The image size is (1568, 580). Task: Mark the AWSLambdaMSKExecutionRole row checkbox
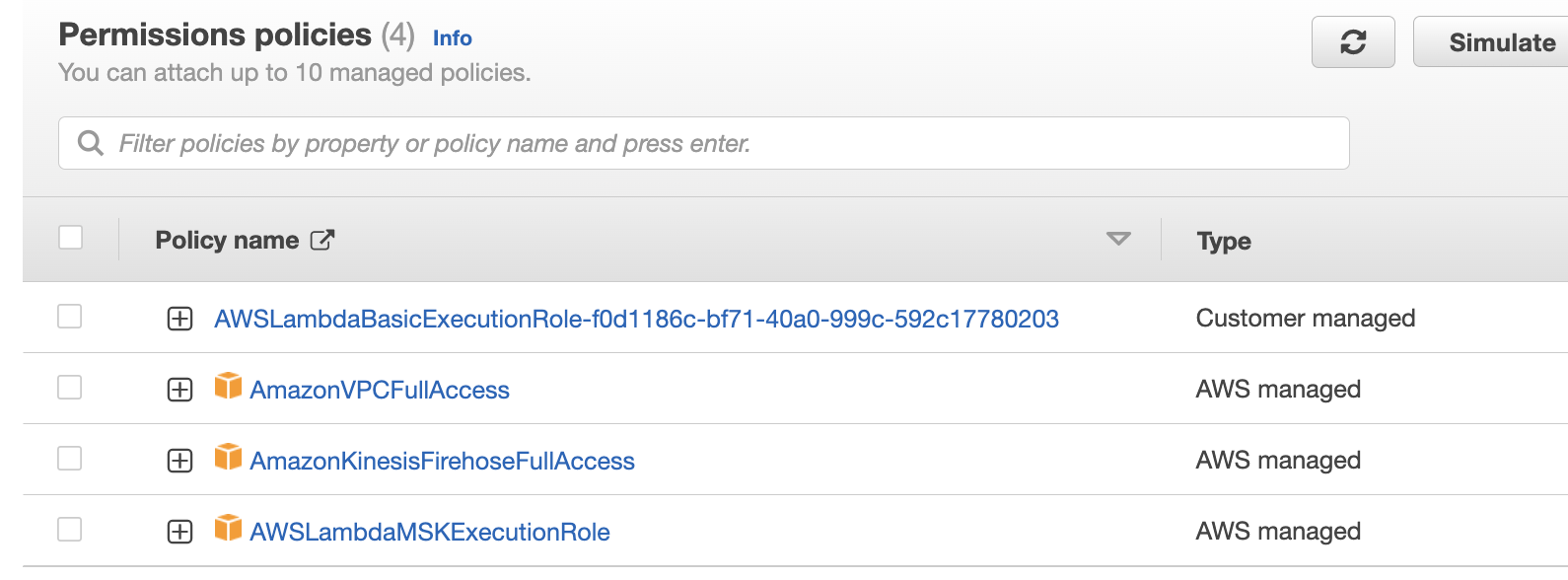(70, 530)
